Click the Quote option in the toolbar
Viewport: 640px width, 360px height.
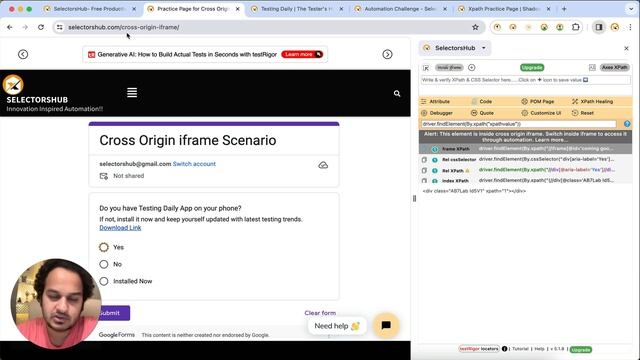coord(482,113)
